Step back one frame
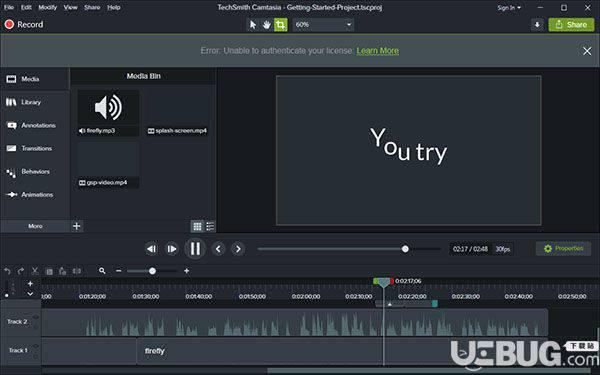Image resolution: width=600 pixels, height=375 pixels. tap(152, 249)
